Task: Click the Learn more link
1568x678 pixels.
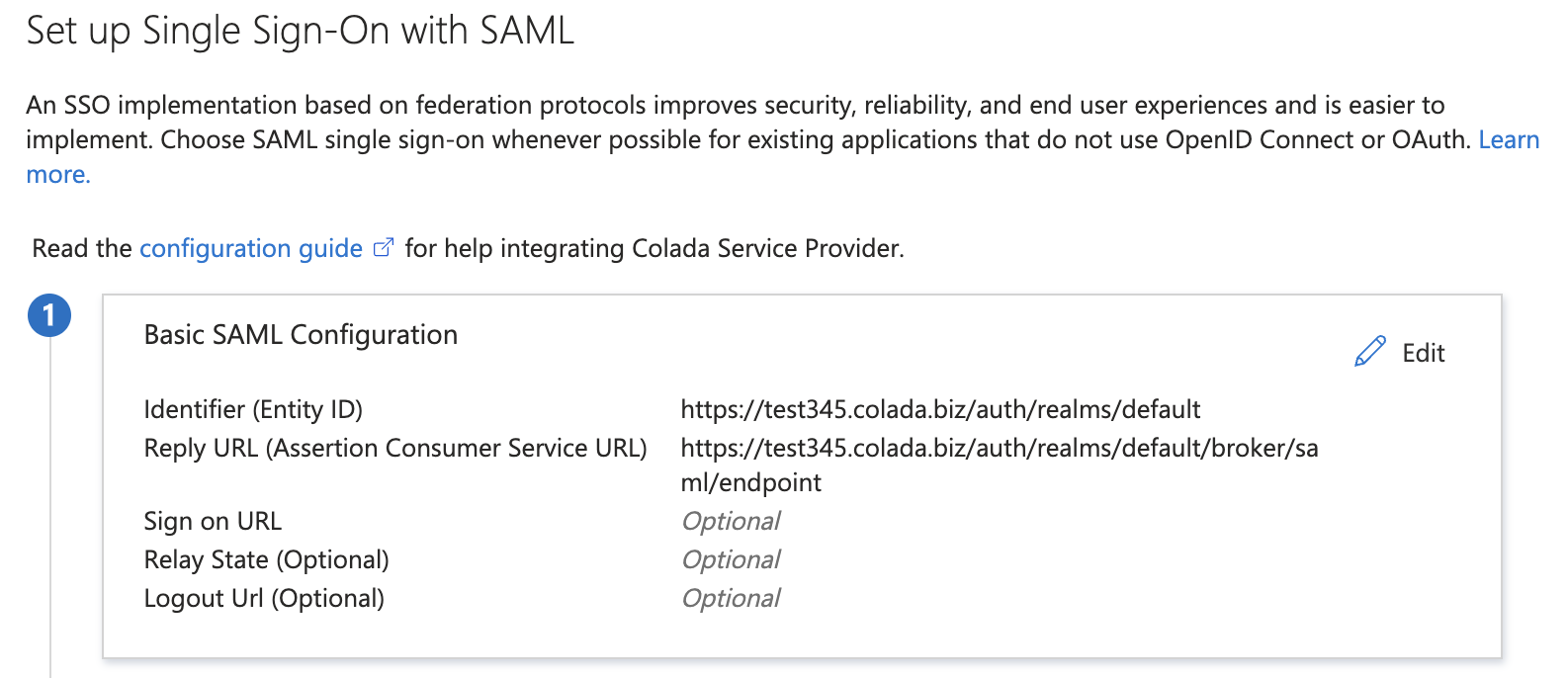Action: (x=1510, y=139)
